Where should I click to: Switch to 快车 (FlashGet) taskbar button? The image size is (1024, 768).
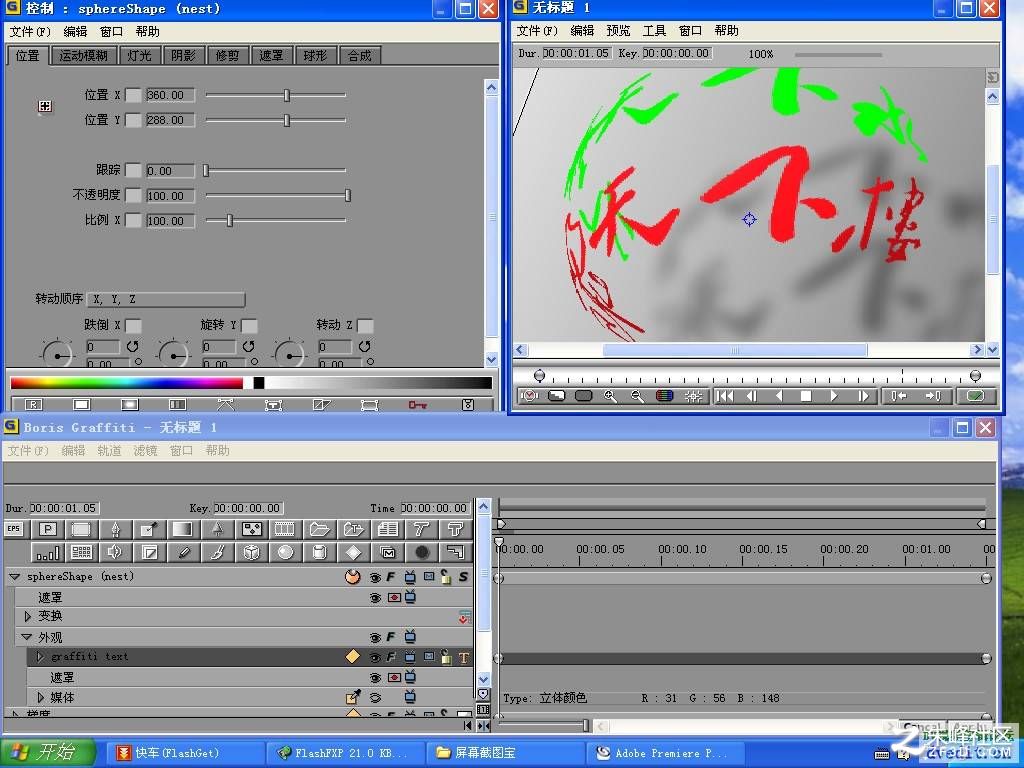click(185, 753)
